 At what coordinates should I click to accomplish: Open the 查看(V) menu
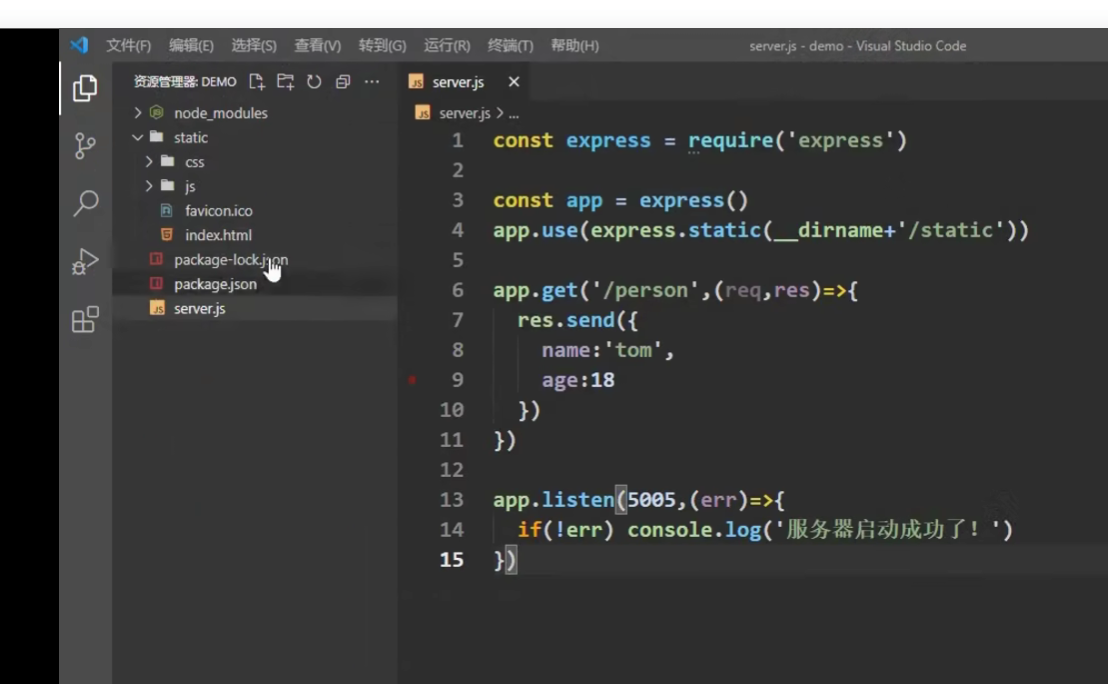pyautogui.click(x=317, y=46)
